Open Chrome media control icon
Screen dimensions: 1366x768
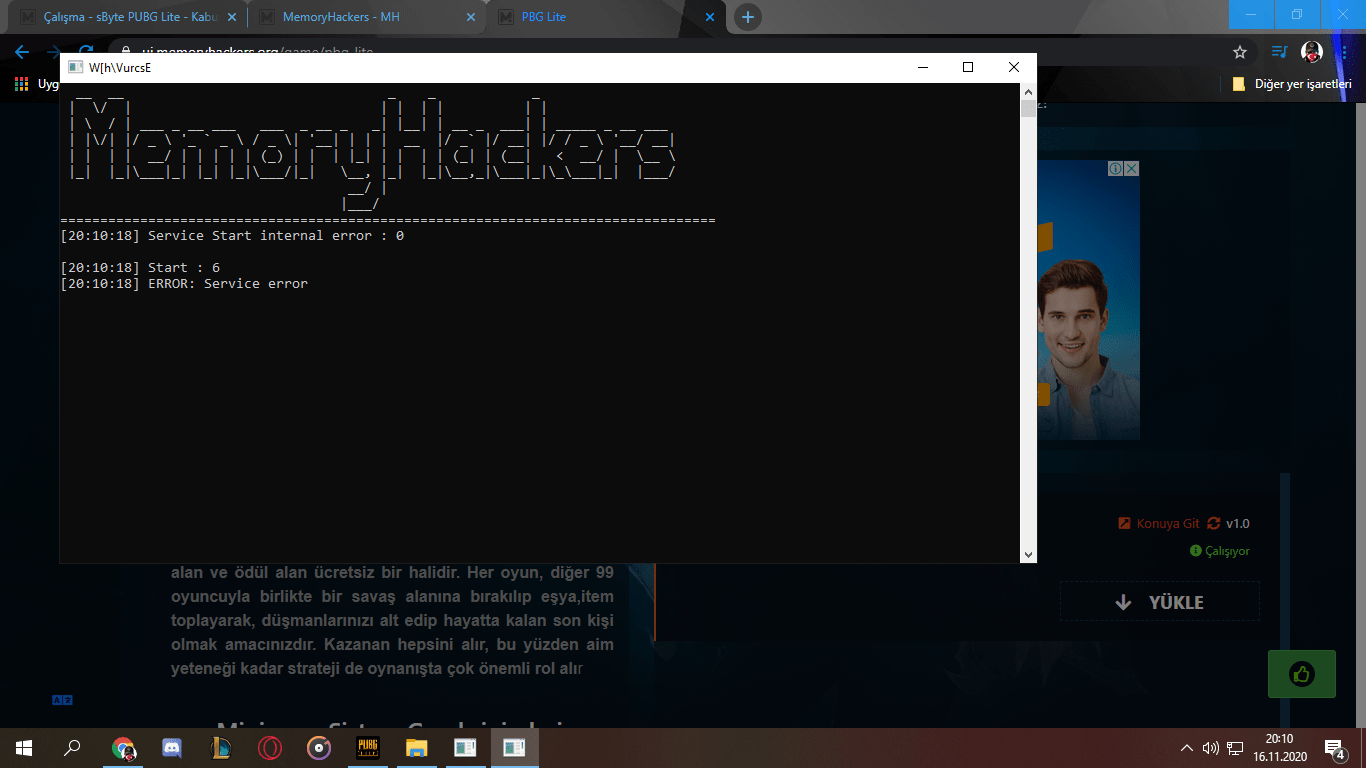1279,52
